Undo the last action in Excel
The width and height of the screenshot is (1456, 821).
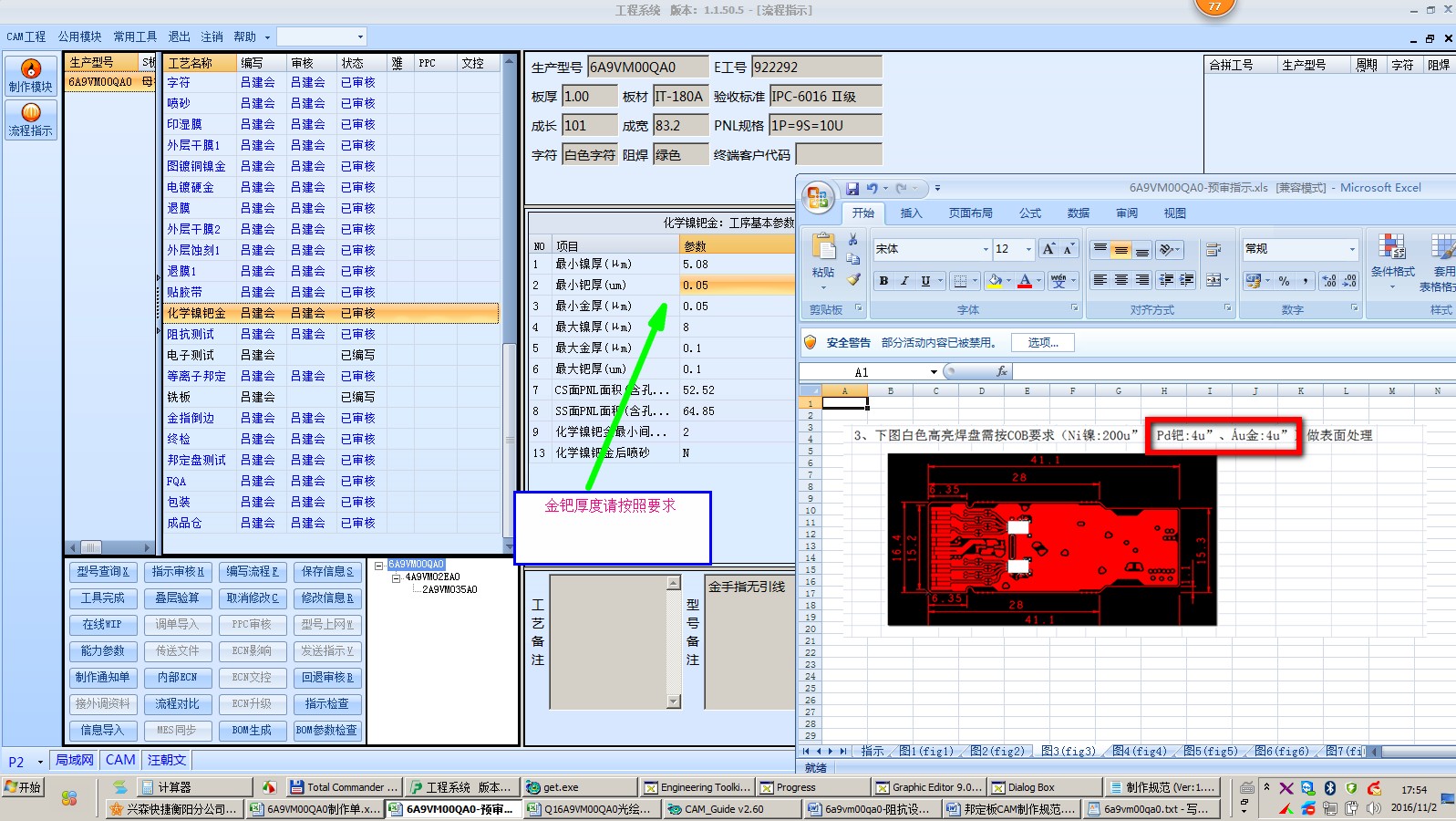(x=873, y=188)
